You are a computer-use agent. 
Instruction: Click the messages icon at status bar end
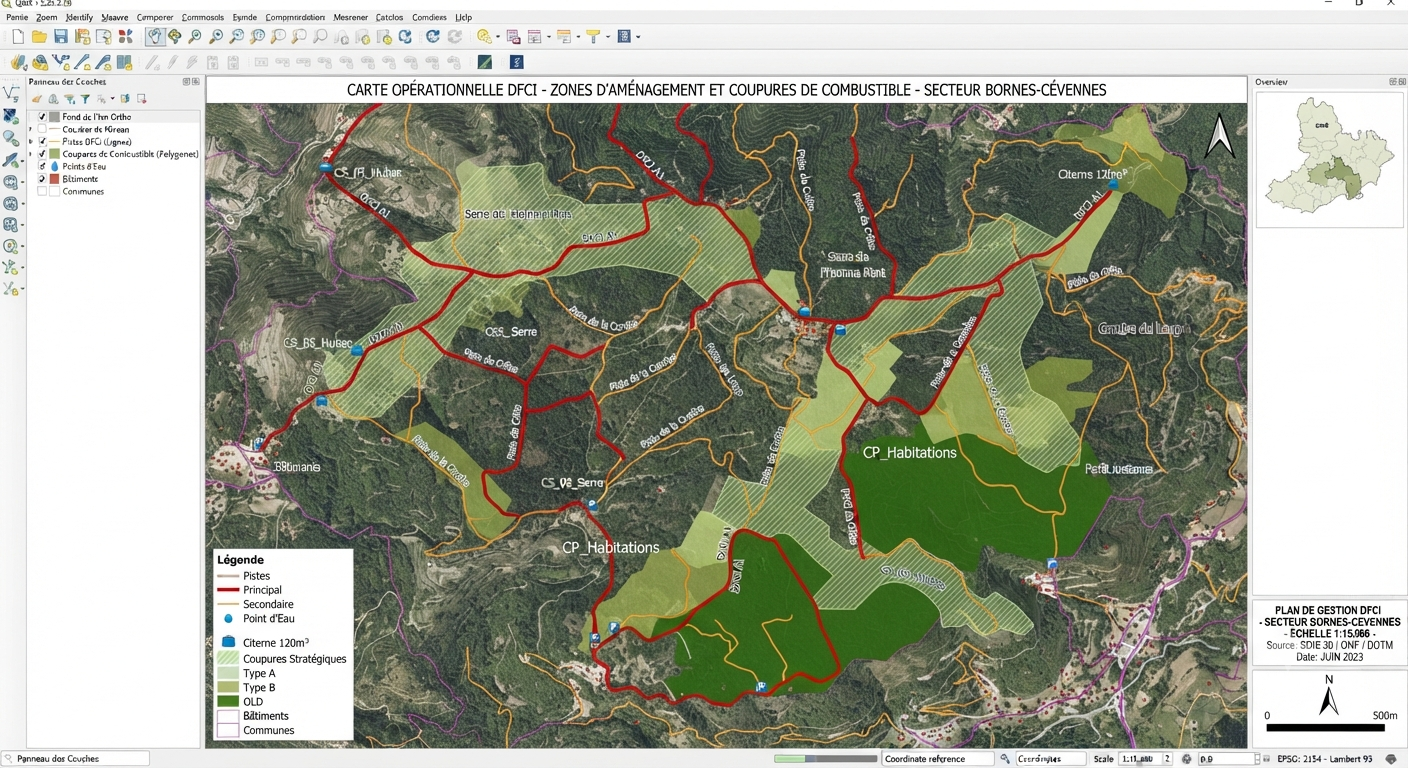1391,759
